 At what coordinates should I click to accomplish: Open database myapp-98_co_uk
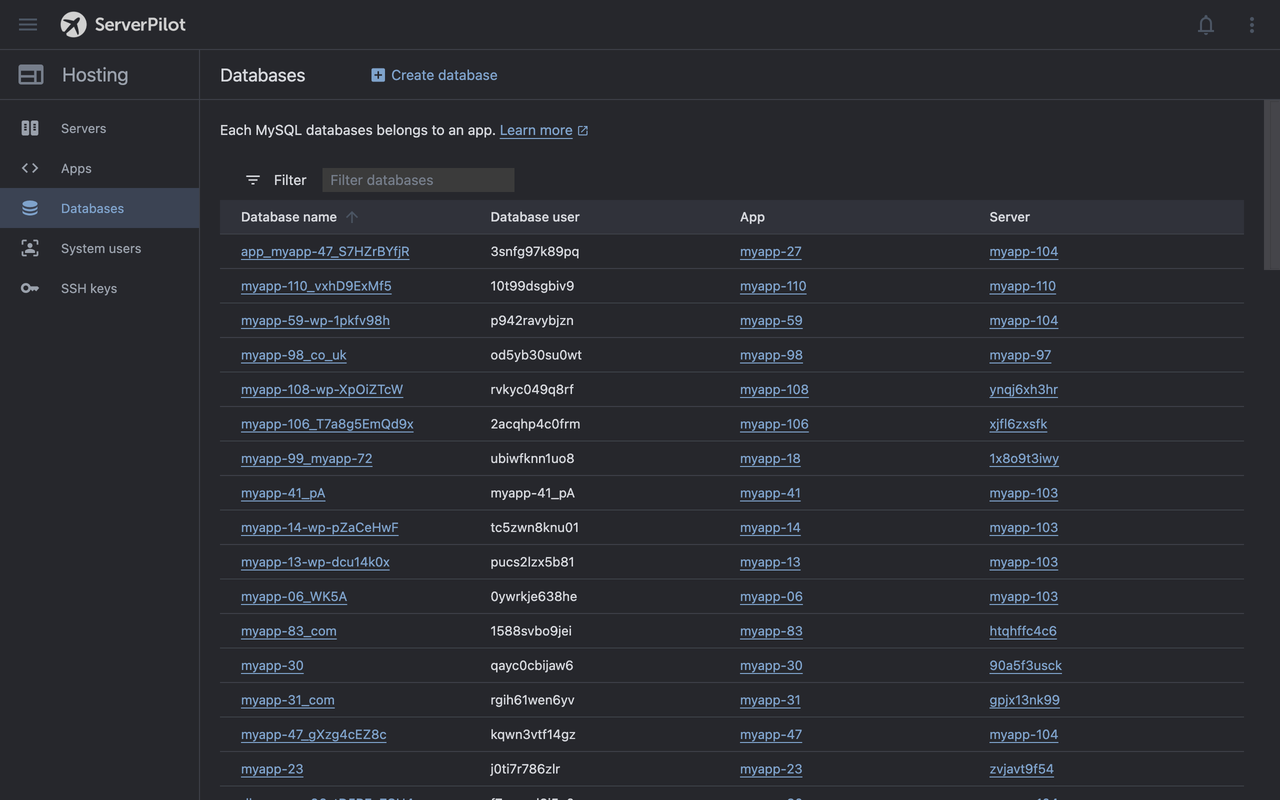tap(294, 355)
